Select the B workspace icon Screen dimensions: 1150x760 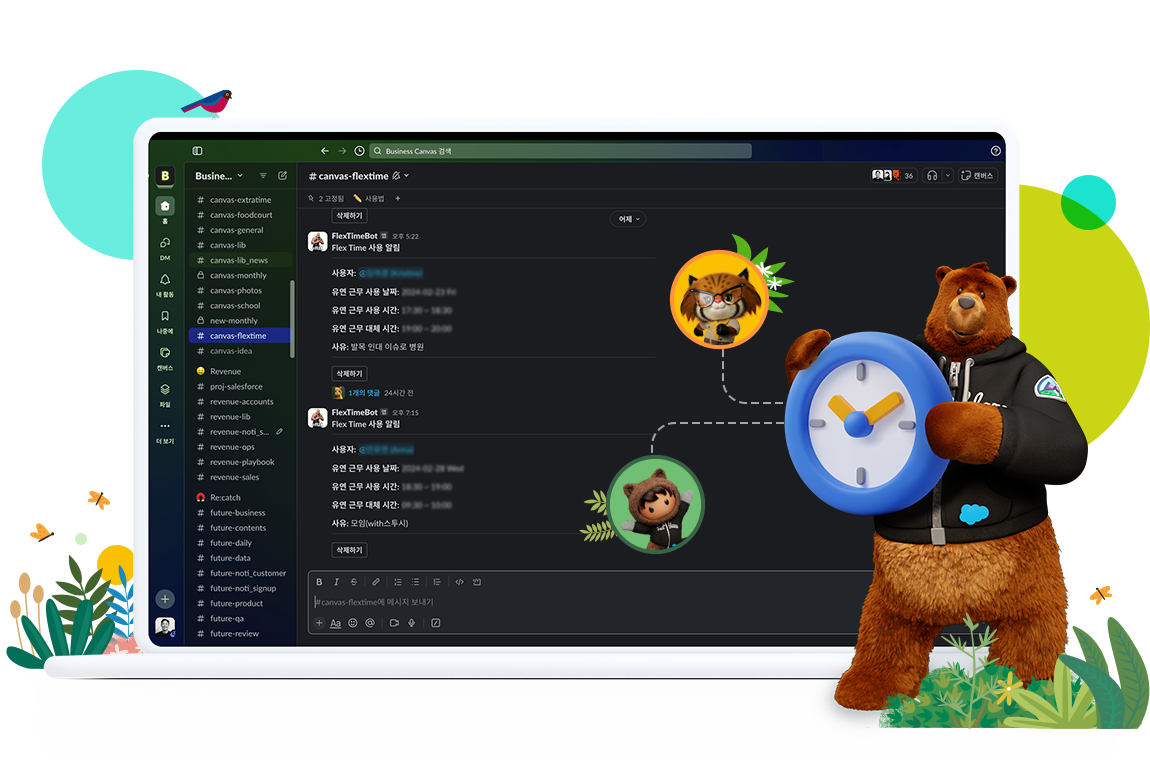click(165, 175)
